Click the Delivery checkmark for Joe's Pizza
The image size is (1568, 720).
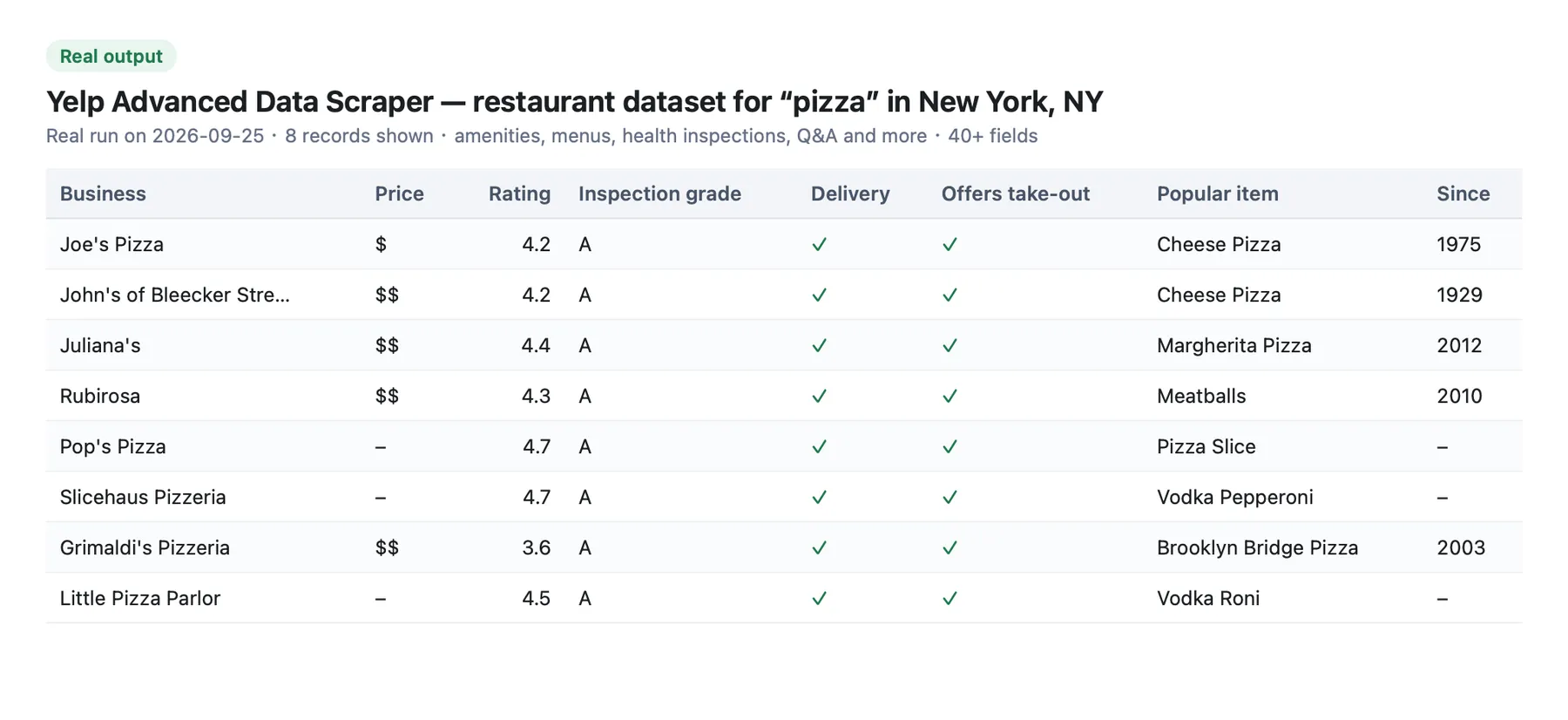pos(819,244)
